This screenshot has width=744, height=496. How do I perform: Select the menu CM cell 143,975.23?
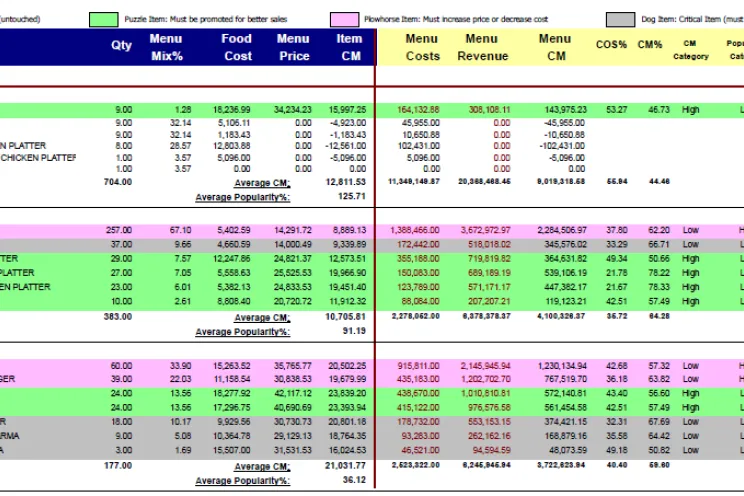[565, 110]
